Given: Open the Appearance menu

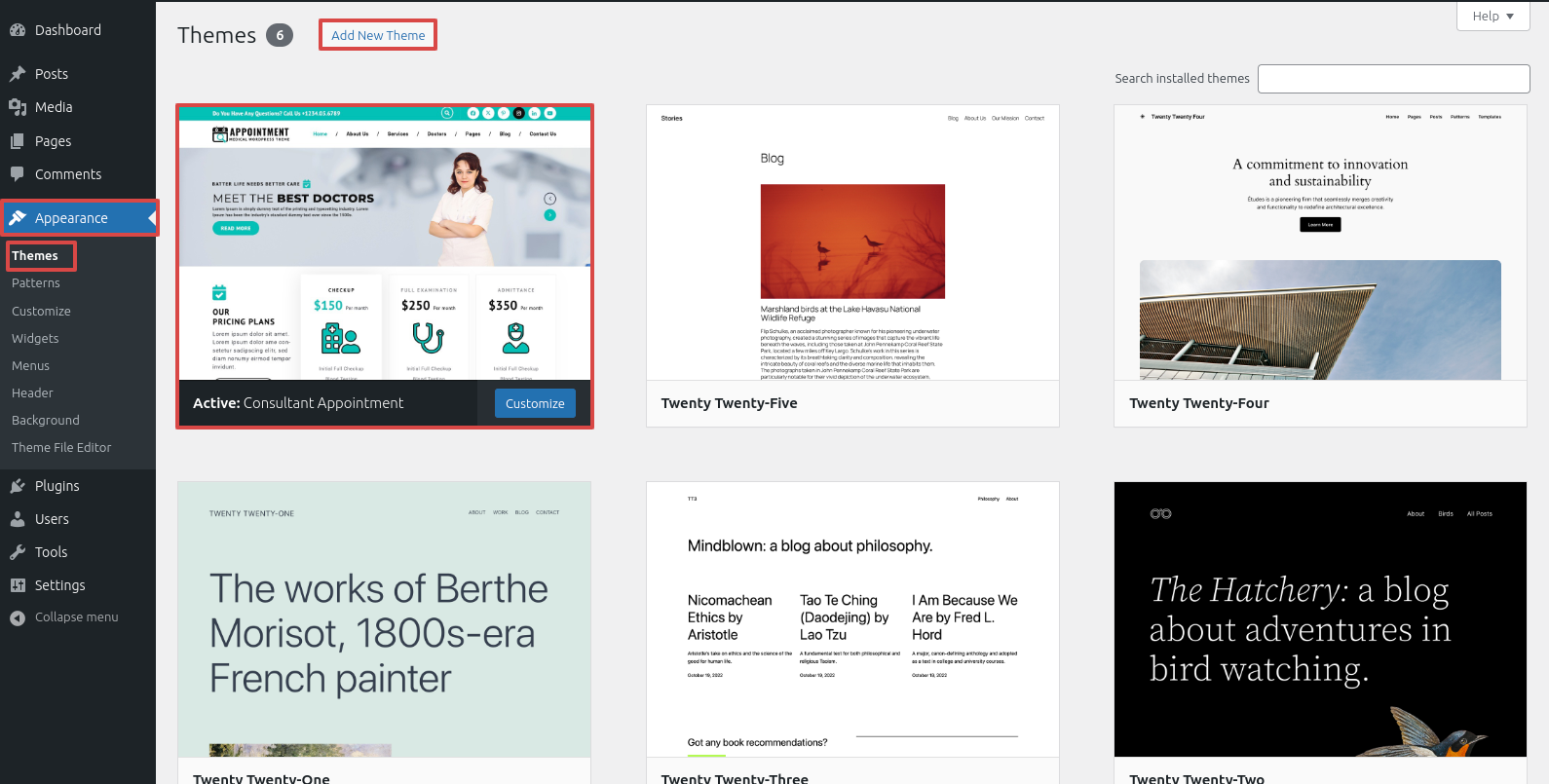Looking at the screenshot, I should (71, 218).
